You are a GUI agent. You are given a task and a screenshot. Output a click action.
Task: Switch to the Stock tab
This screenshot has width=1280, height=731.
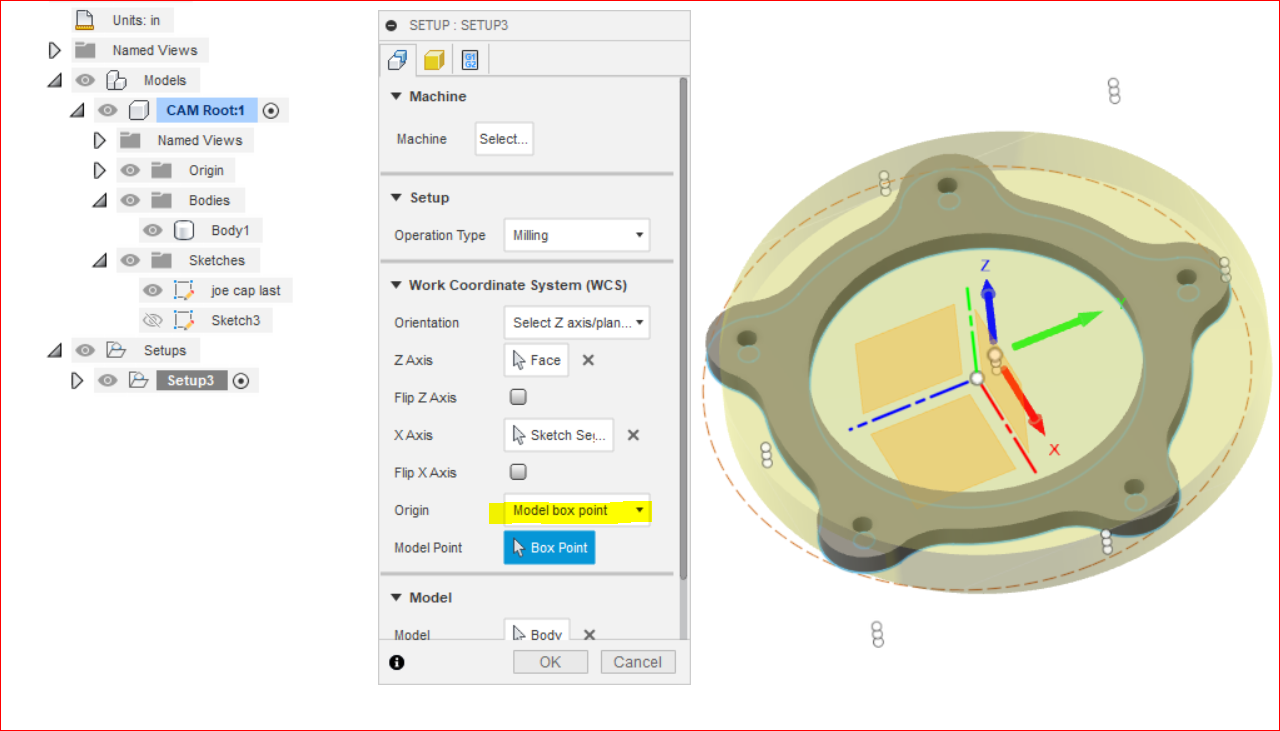point(433,60)
